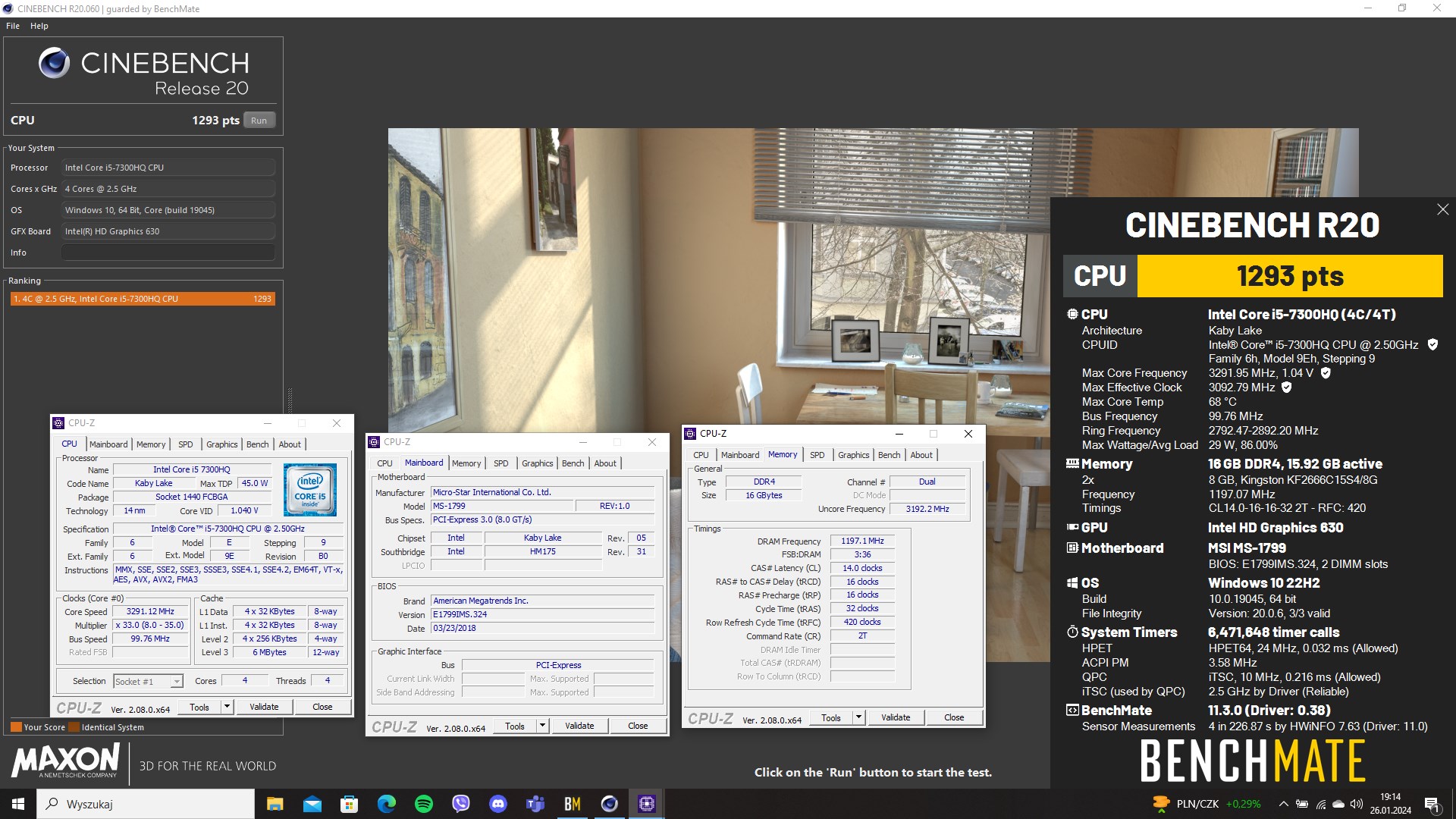Click the 1197.1 MHz DRAM Frequency value

pyautogui.click(x=862, y=541)
